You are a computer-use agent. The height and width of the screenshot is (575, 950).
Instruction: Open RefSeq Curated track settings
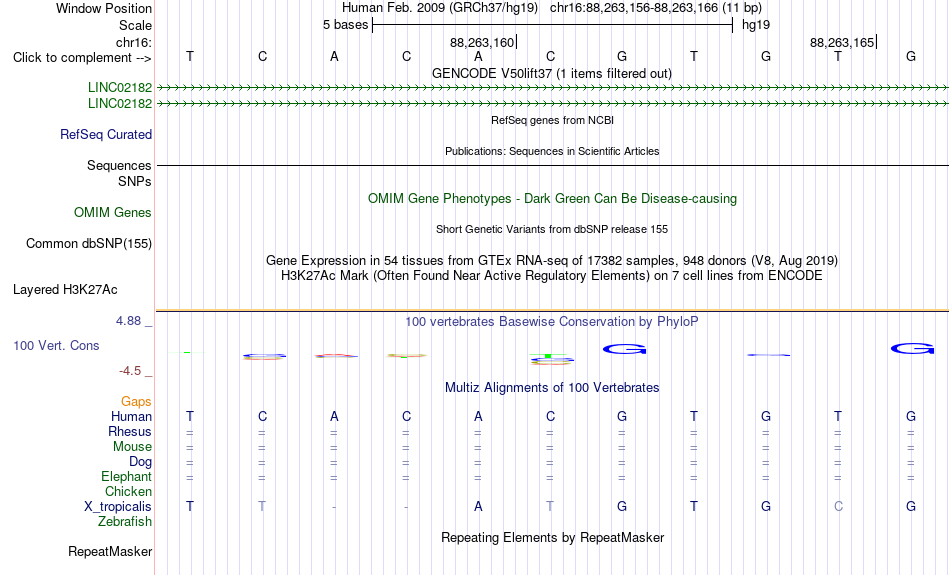click(x=106, y=135)
